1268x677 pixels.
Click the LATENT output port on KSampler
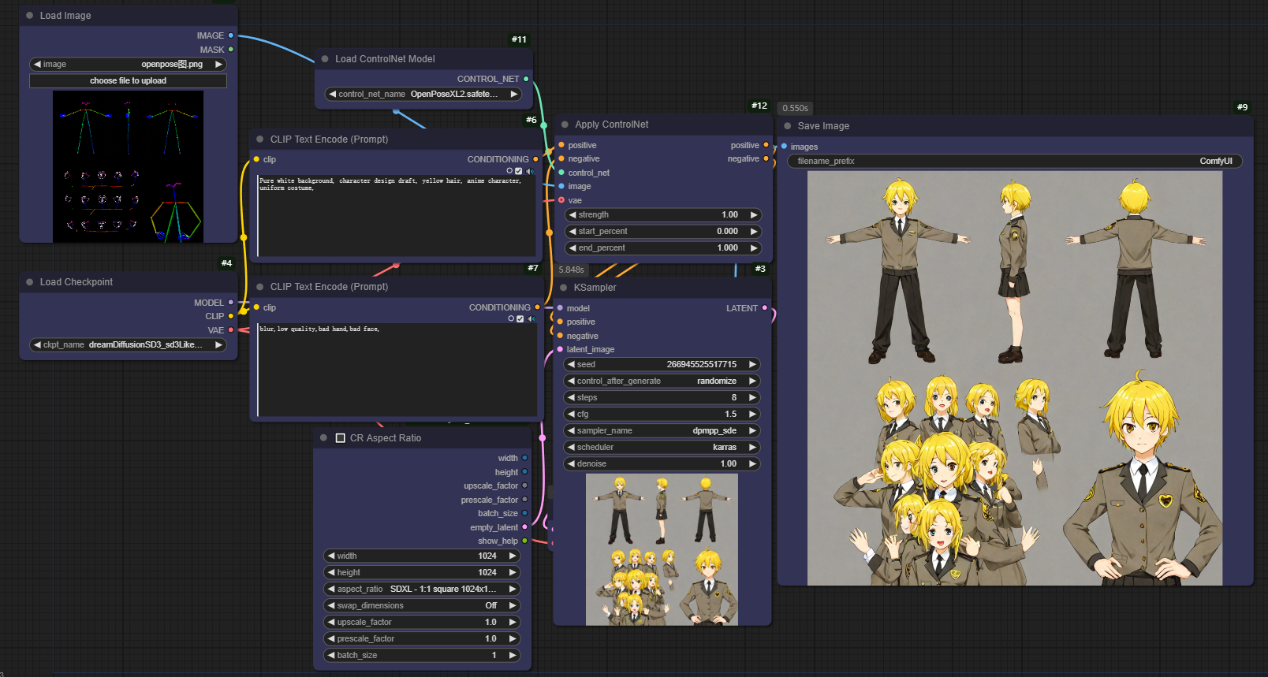[765, 308]
